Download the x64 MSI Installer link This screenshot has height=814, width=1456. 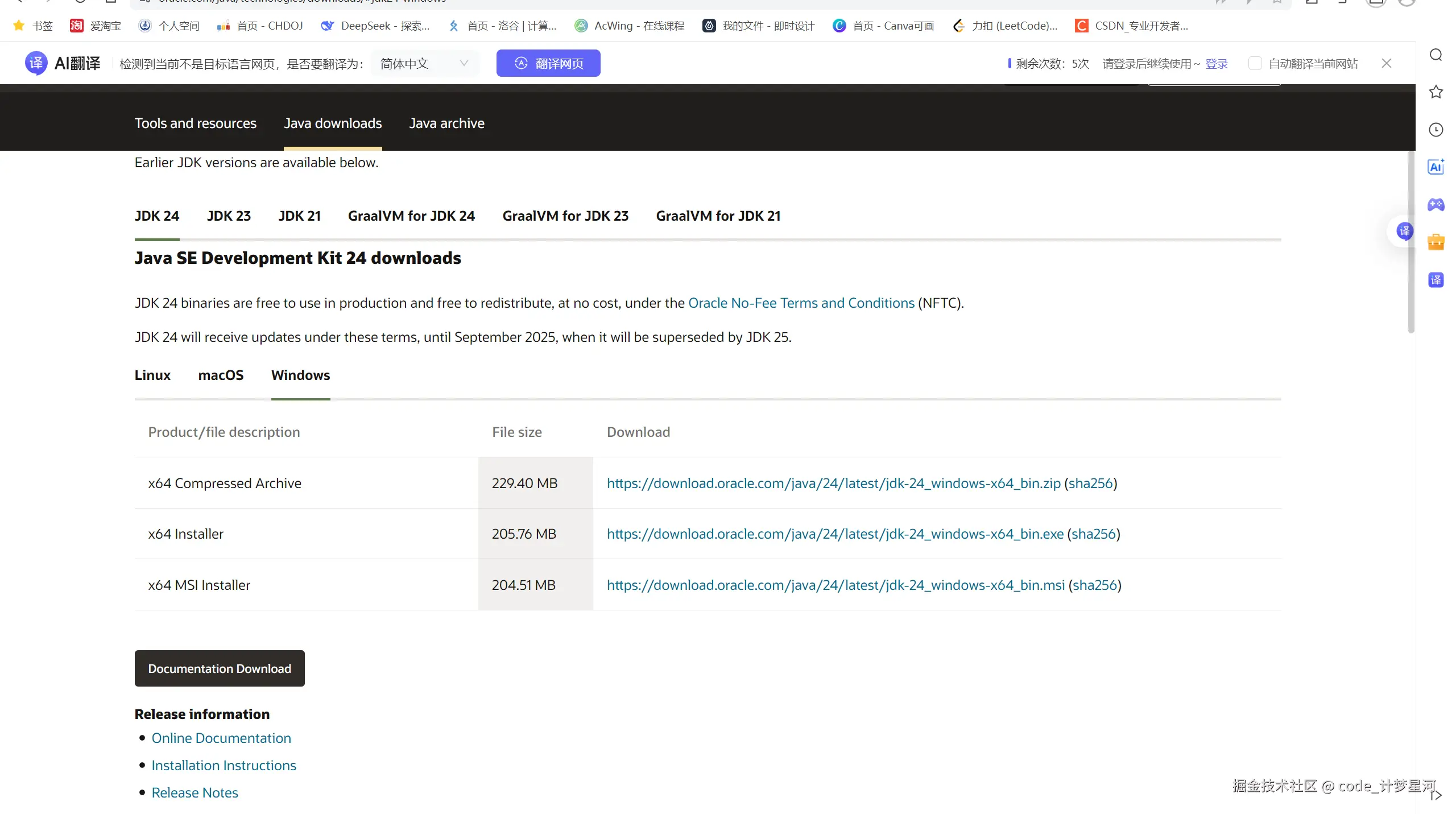click(835, 585)
